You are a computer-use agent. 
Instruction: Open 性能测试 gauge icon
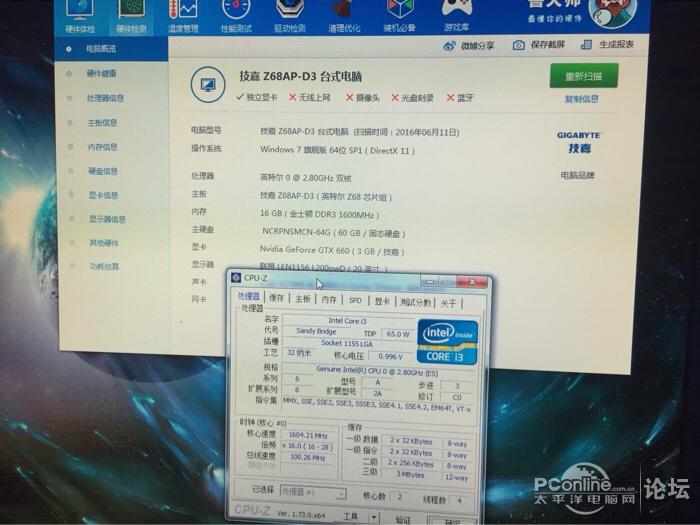pyautogui.click(x=236, y=17)
